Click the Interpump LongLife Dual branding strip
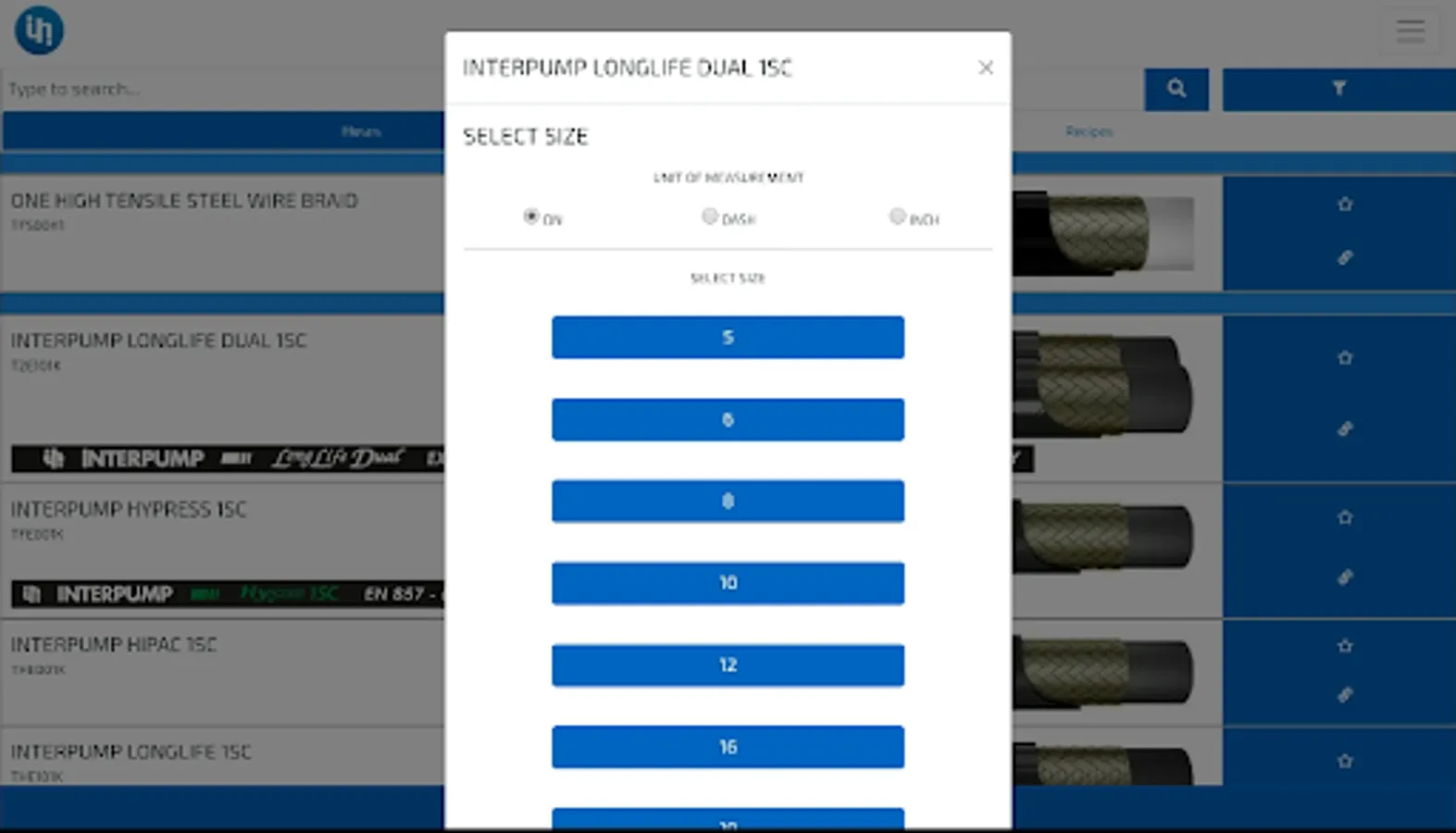The width and height of the screenshot is (1456, 833). coord(228,458)
